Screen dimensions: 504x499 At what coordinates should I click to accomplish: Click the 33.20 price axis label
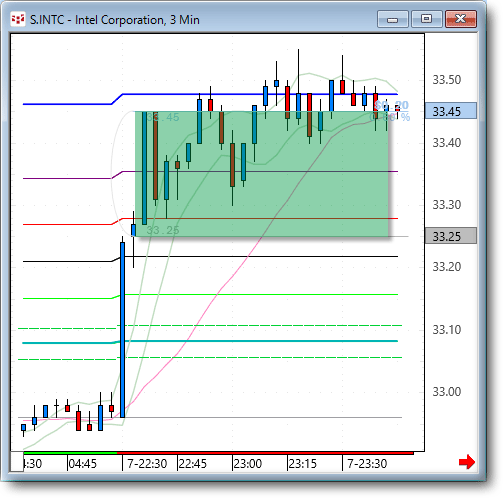click(x=447, y=267)
